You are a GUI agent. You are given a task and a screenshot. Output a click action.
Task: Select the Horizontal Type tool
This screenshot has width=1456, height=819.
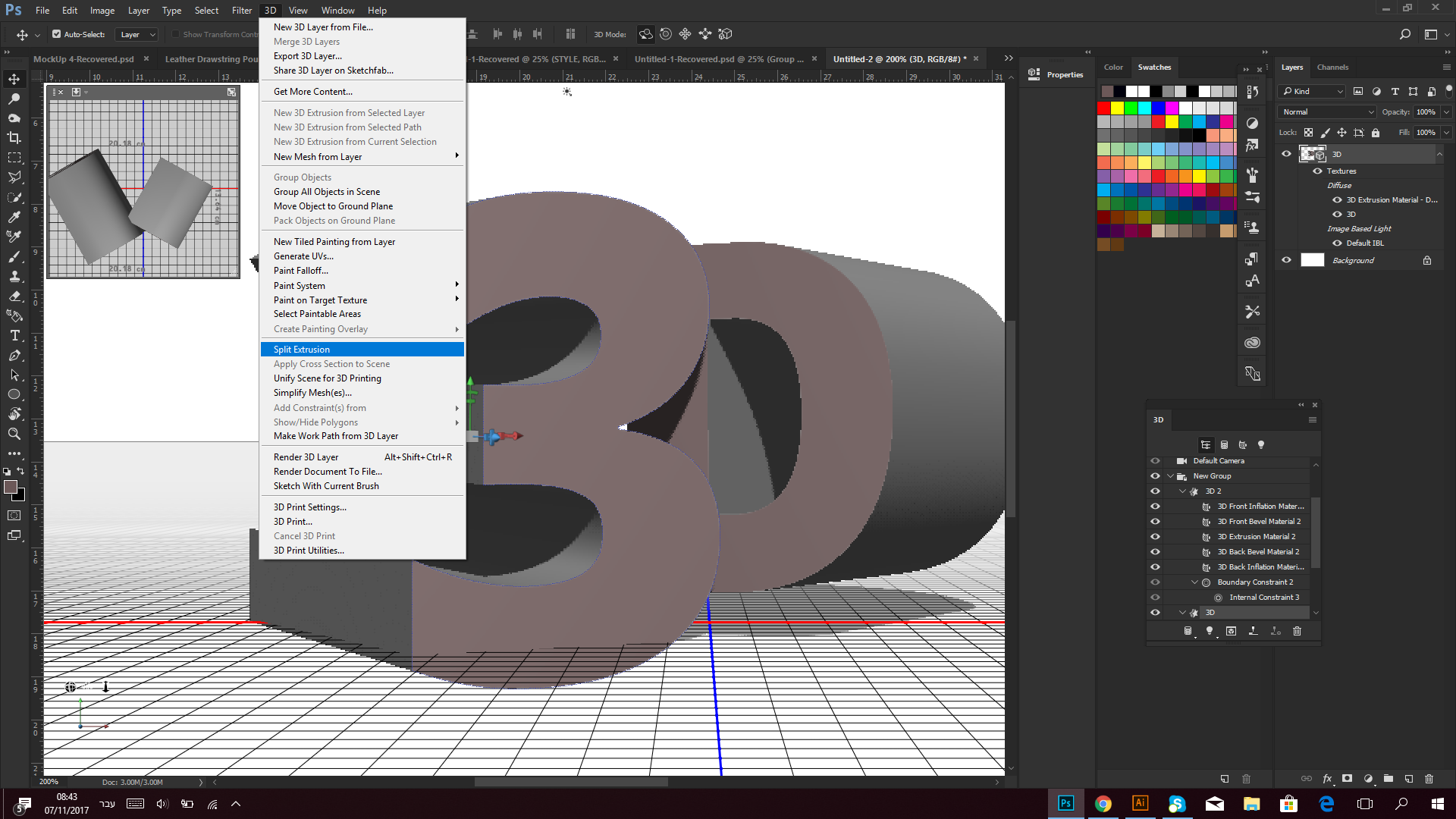(14, 335)
